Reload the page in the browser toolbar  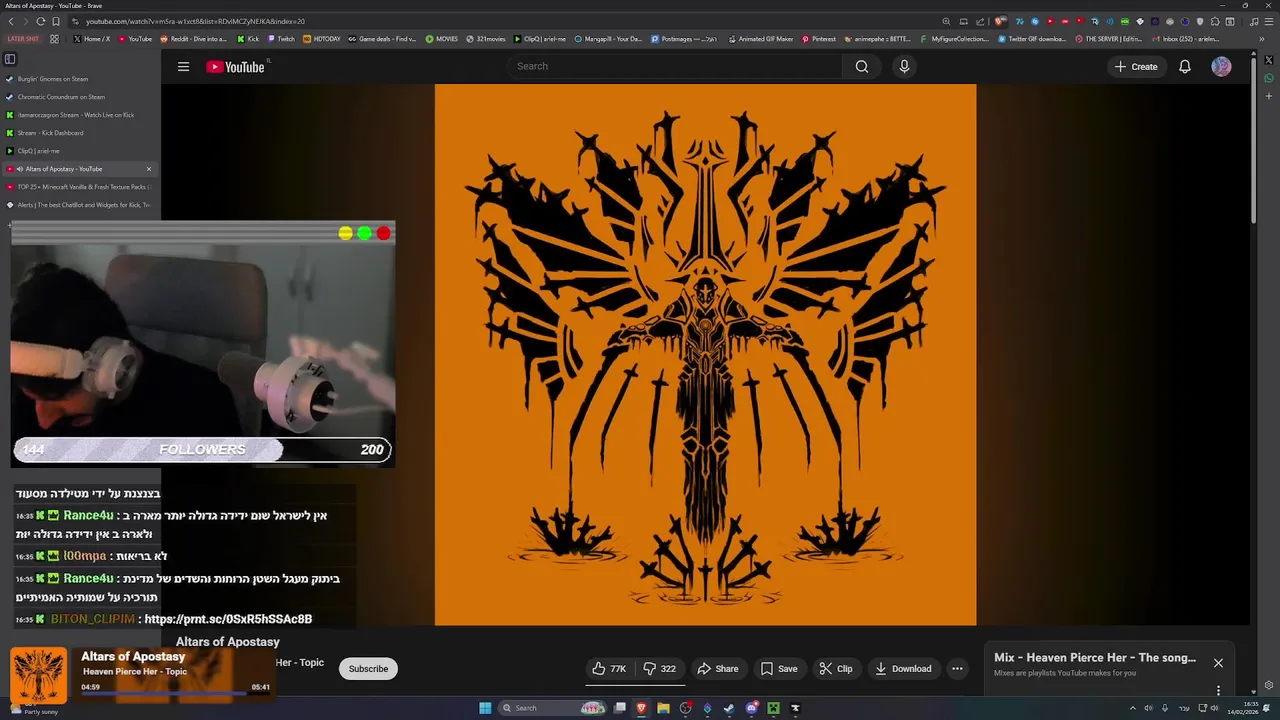point(40,21)
